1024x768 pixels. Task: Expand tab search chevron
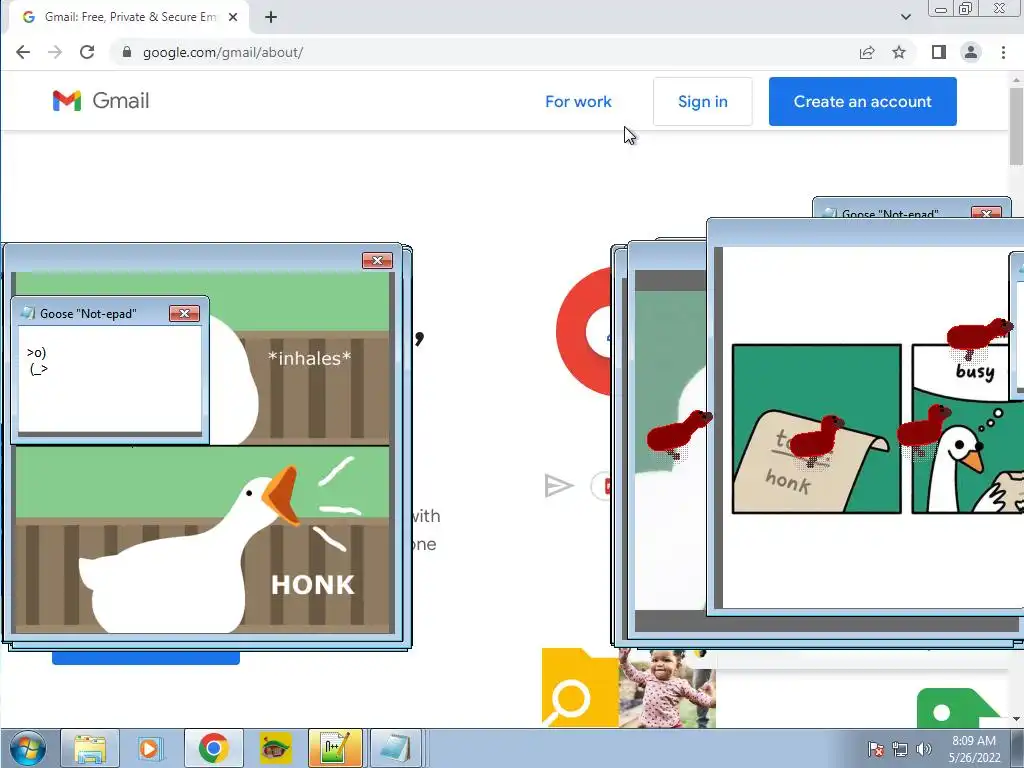[906, 17]
